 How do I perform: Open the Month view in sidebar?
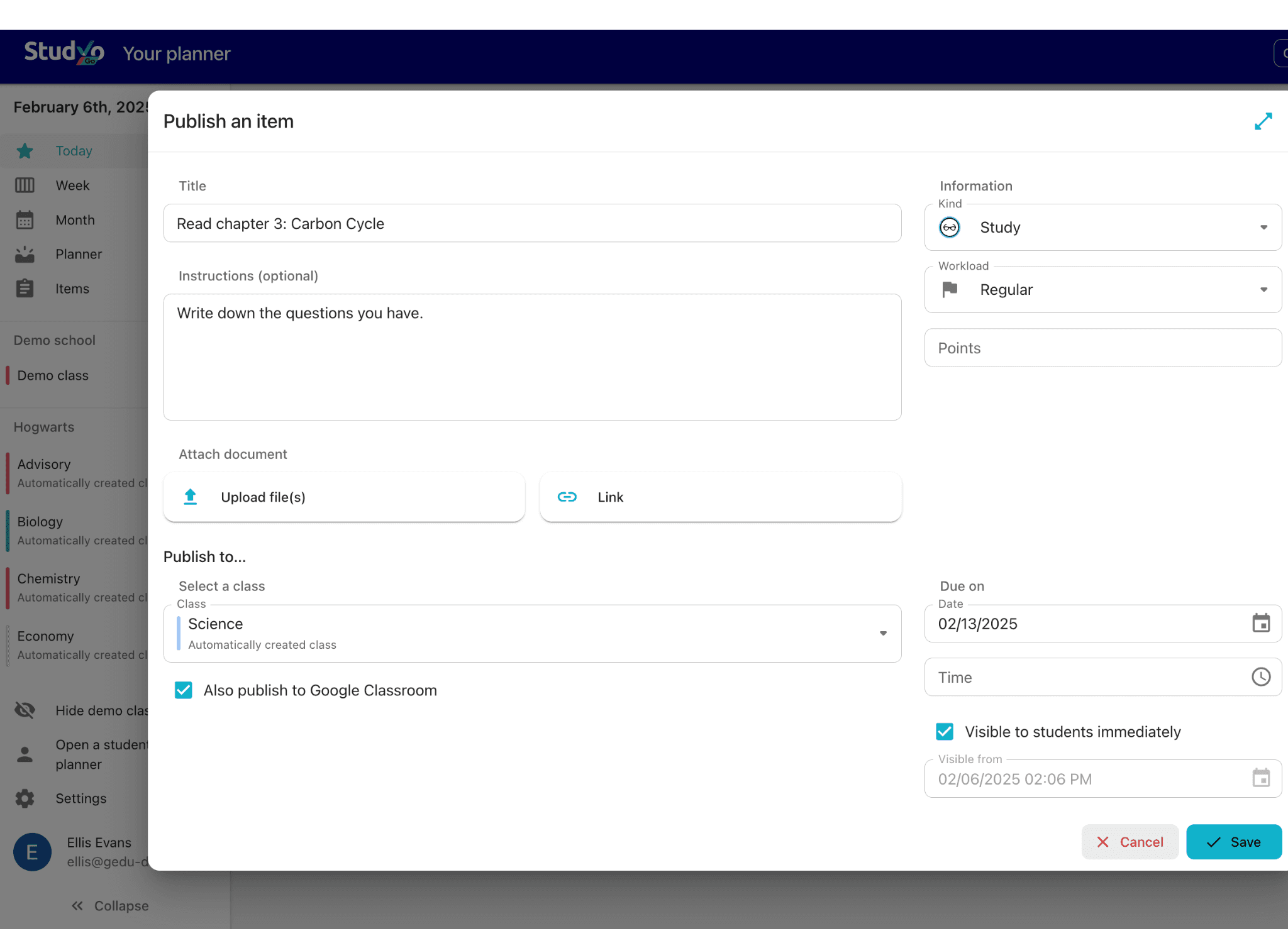pyautogui.click(x=75, y=220)
